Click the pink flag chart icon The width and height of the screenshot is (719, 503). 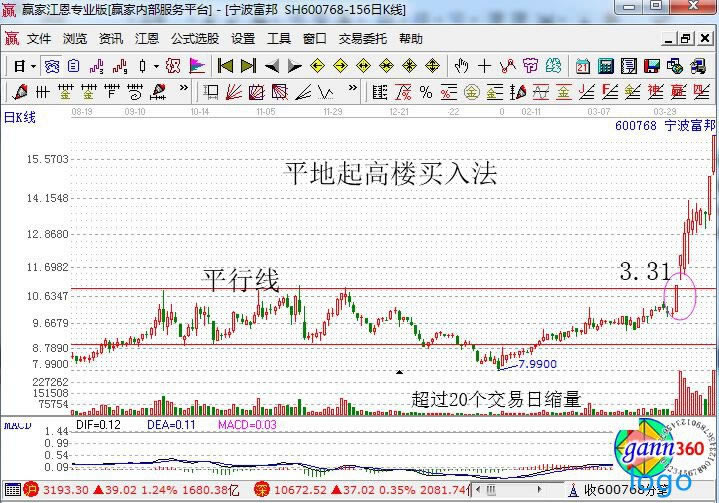(x=197, y=66)
